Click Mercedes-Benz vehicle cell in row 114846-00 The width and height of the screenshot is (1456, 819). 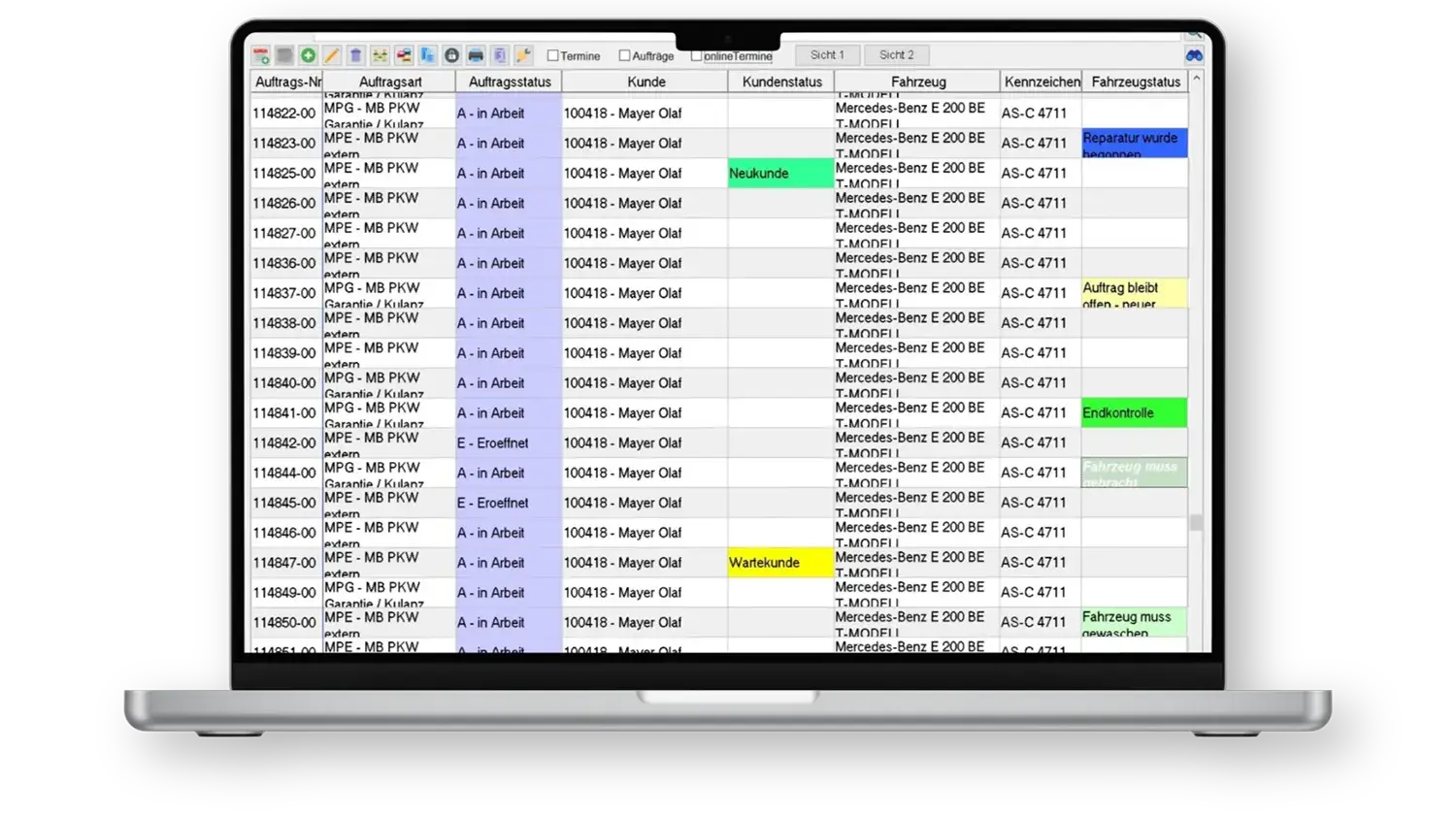pos(917,534)
